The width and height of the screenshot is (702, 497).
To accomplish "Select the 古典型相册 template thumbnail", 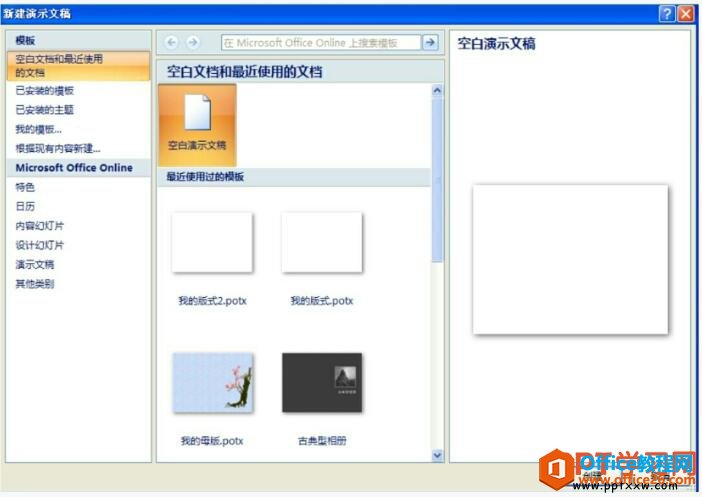I will (322, 383).
